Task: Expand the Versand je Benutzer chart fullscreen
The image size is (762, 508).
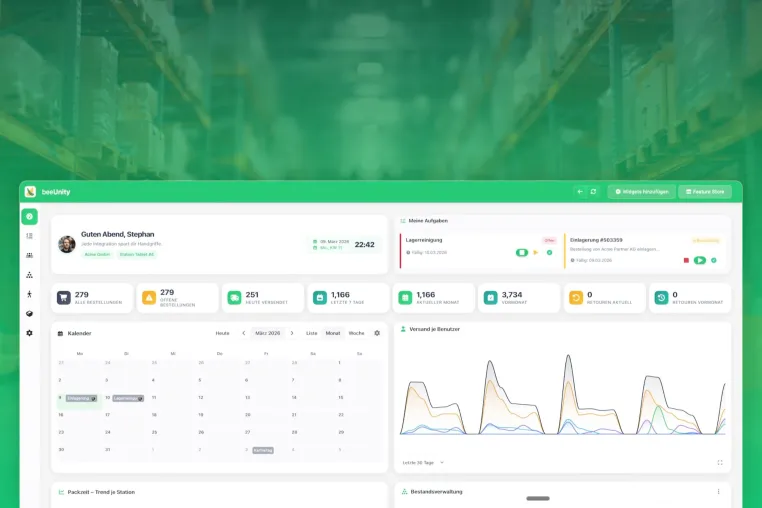Action: click(x=720, y=462)
